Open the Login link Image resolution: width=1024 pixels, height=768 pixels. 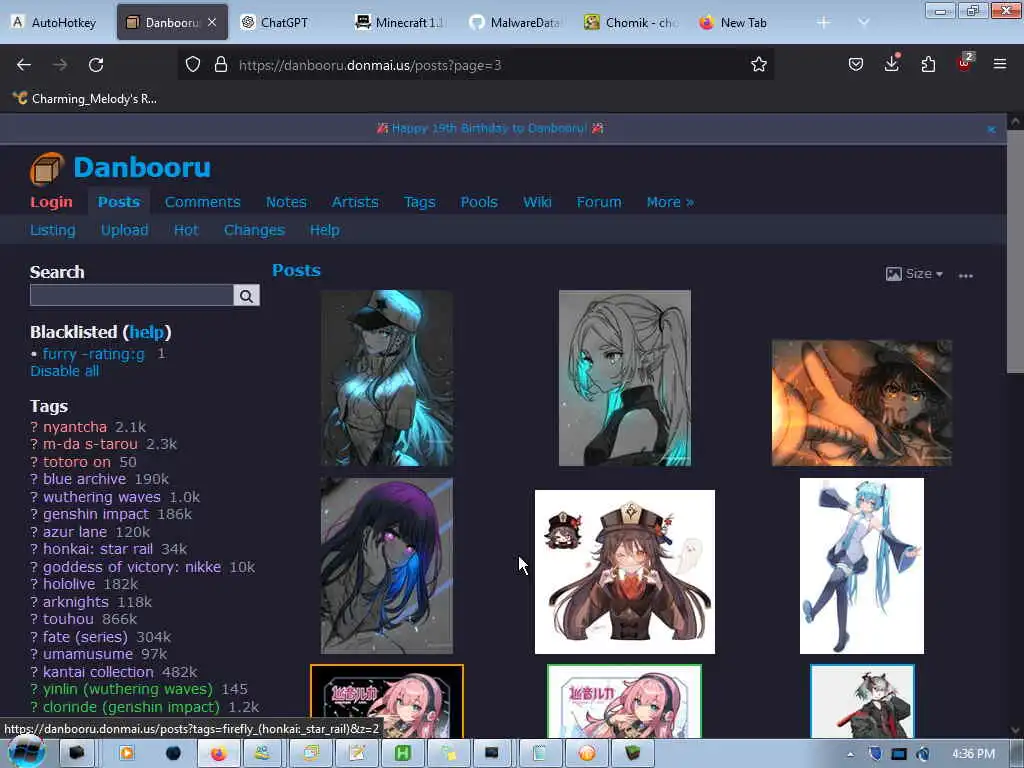coord(51,202)
